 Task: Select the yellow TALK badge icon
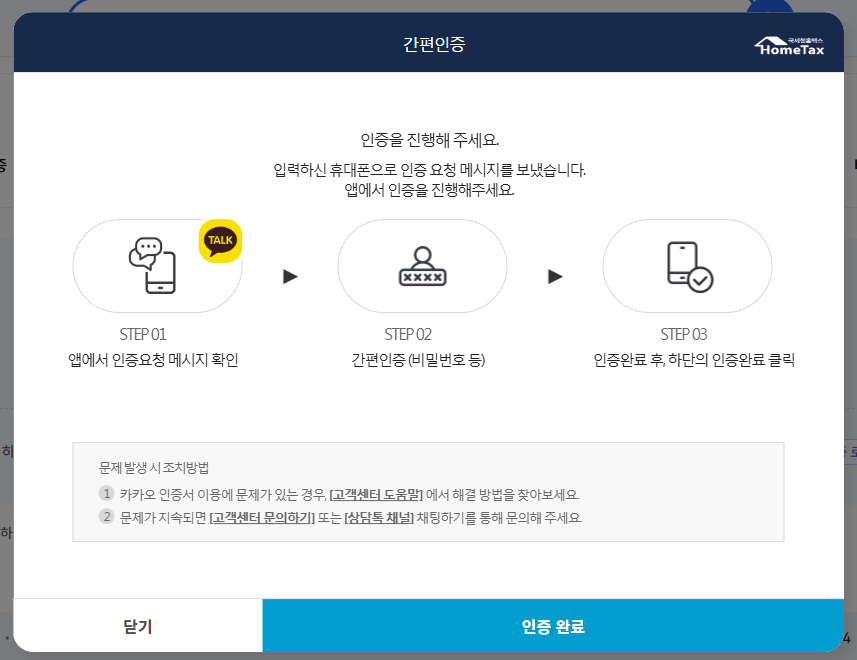221,241
